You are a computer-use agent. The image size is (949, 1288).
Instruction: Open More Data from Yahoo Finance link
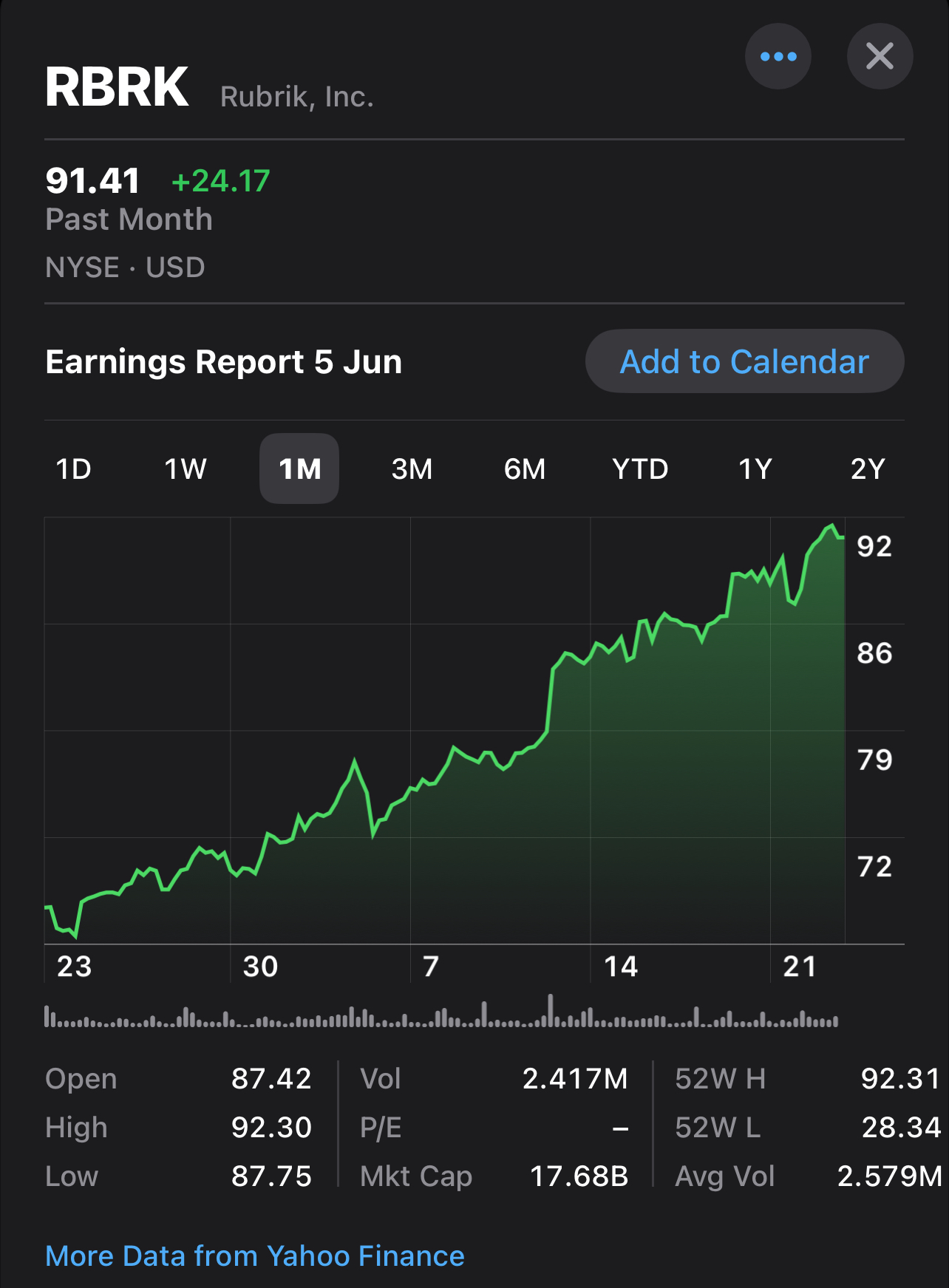coord(255,1255)
